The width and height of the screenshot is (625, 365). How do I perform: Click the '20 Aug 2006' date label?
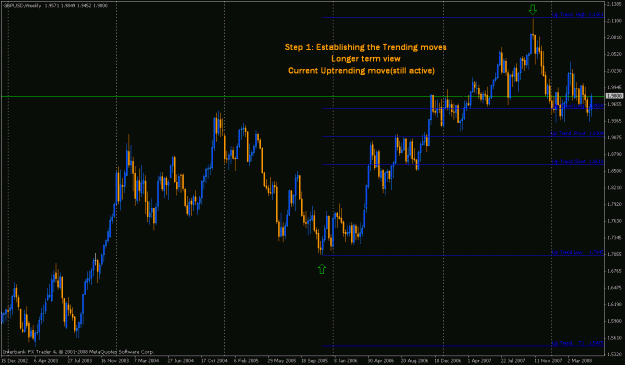point(415,360)
